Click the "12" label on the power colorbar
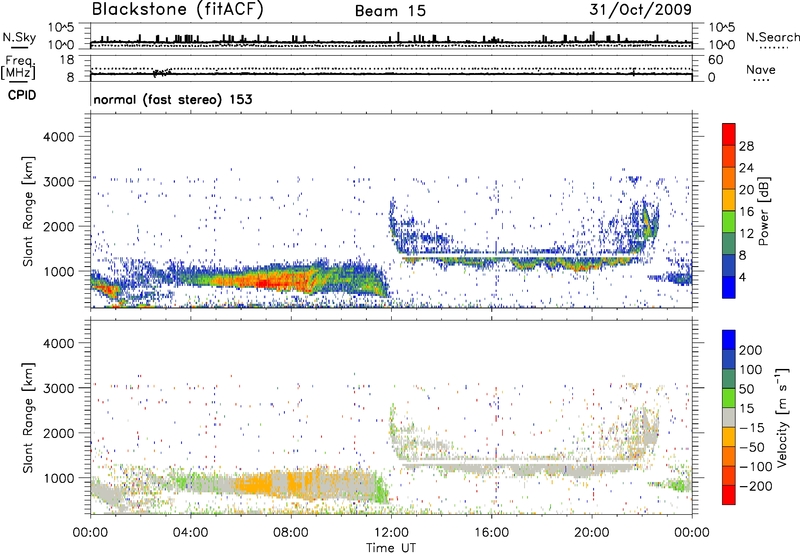Screen dimensions: 800x554 tap(746, 234)
